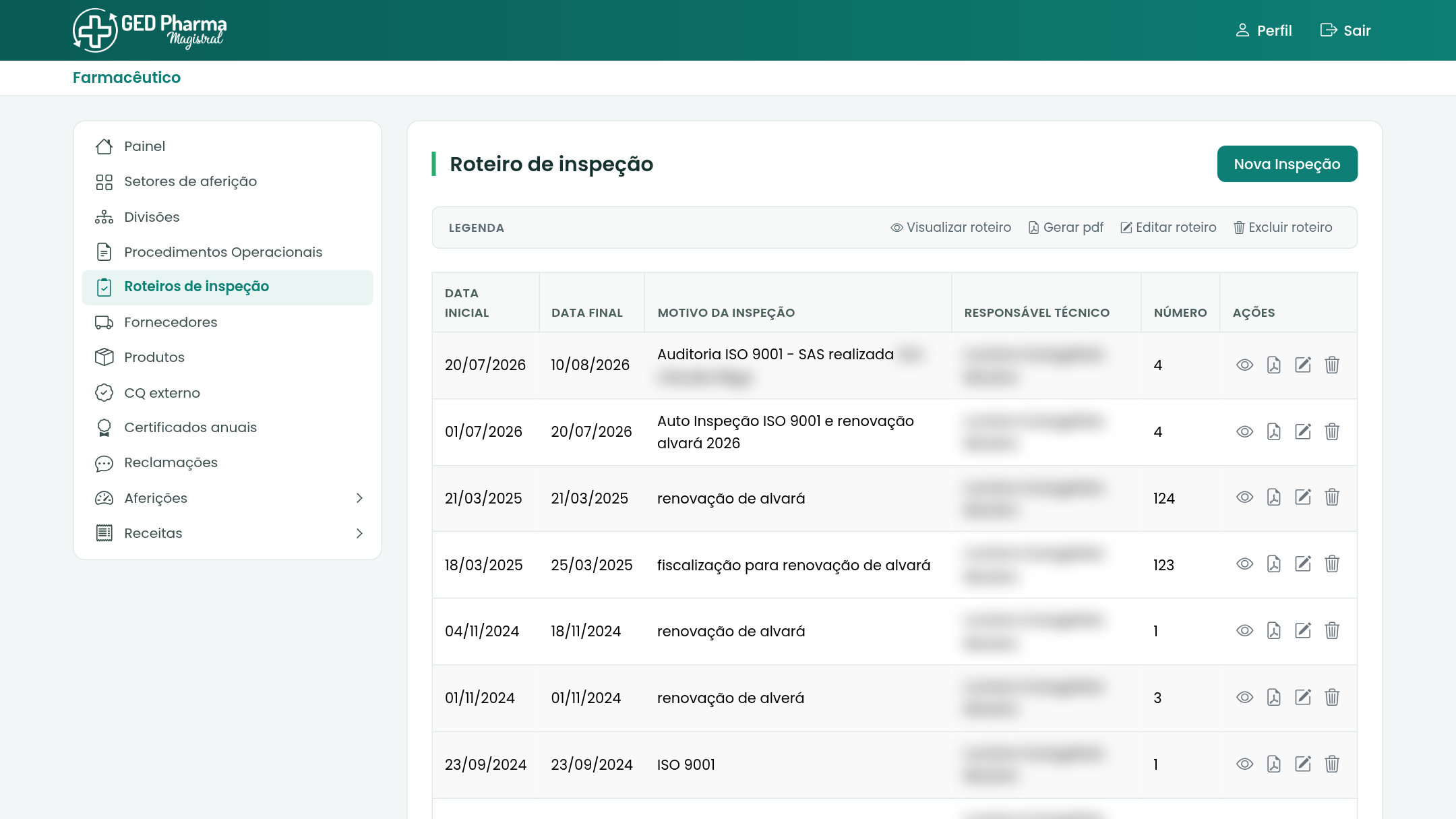Edit the 04/11/2024 inspection row
The width and height of the screenshot is (1456, 819).
click(1302, 631)
